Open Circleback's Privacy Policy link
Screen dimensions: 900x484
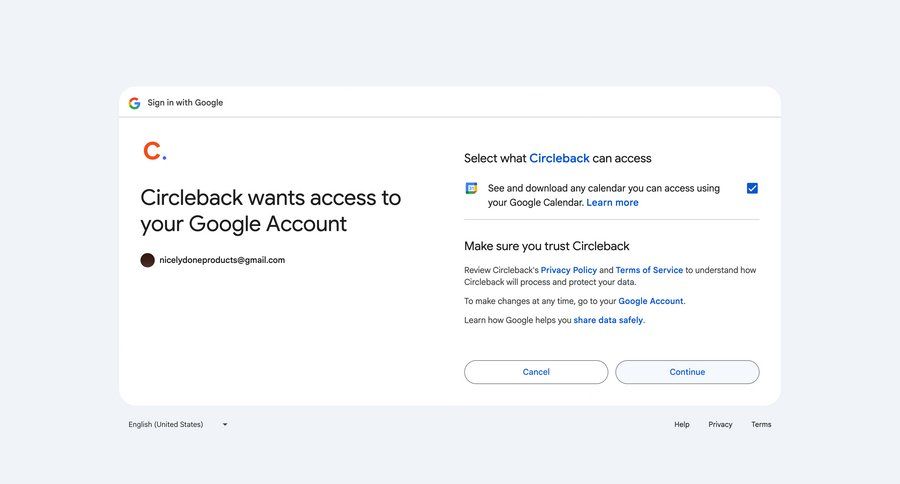[x=569, y=270]
